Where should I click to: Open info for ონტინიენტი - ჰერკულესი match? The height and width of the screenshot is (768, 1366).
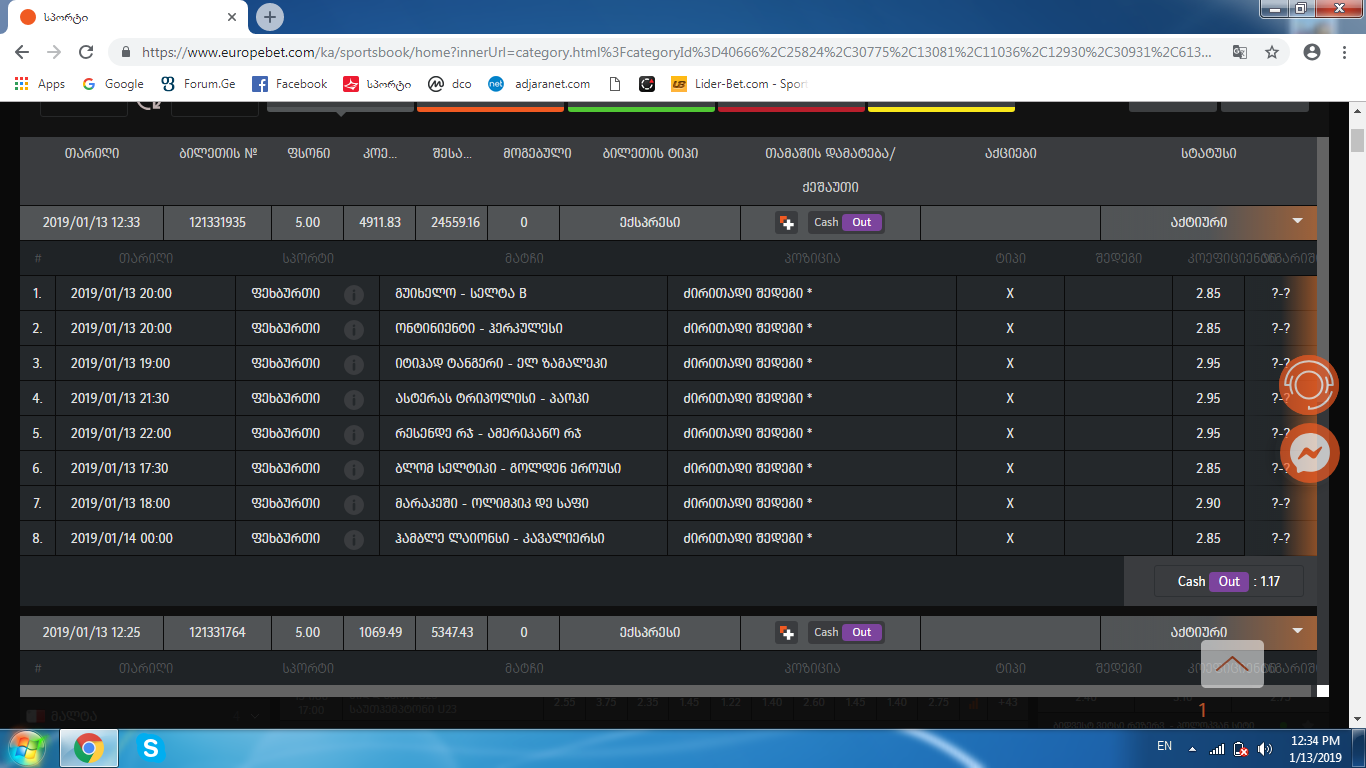(x=353, y=329)
